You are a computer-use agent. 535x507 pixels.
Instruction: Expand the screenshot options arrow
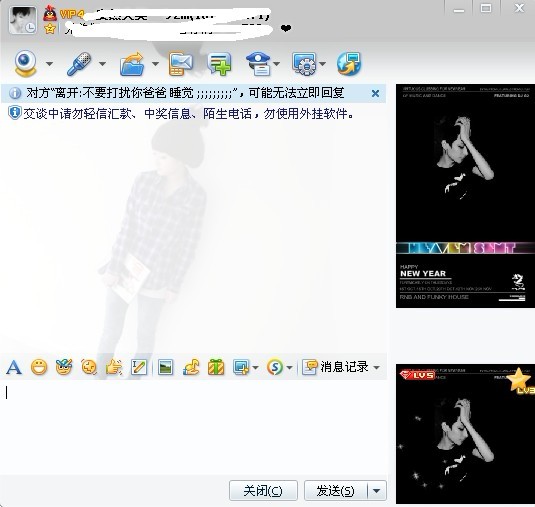point(255,368)
